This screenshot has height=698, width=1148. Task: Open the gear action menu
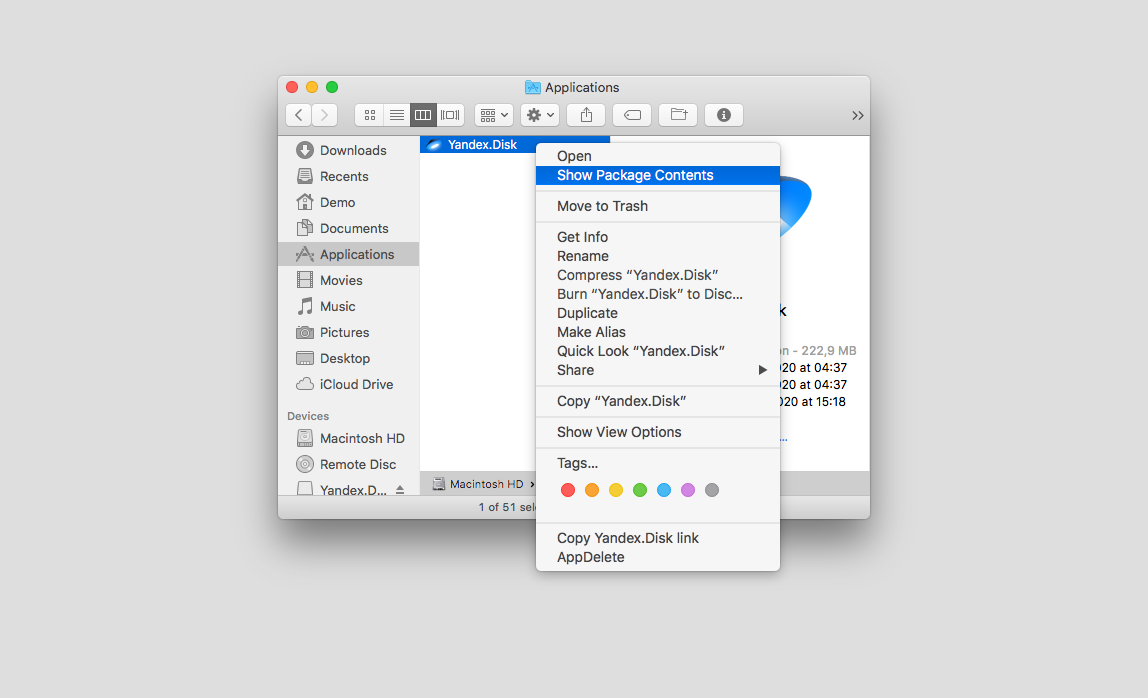click(x=540, y=115)
